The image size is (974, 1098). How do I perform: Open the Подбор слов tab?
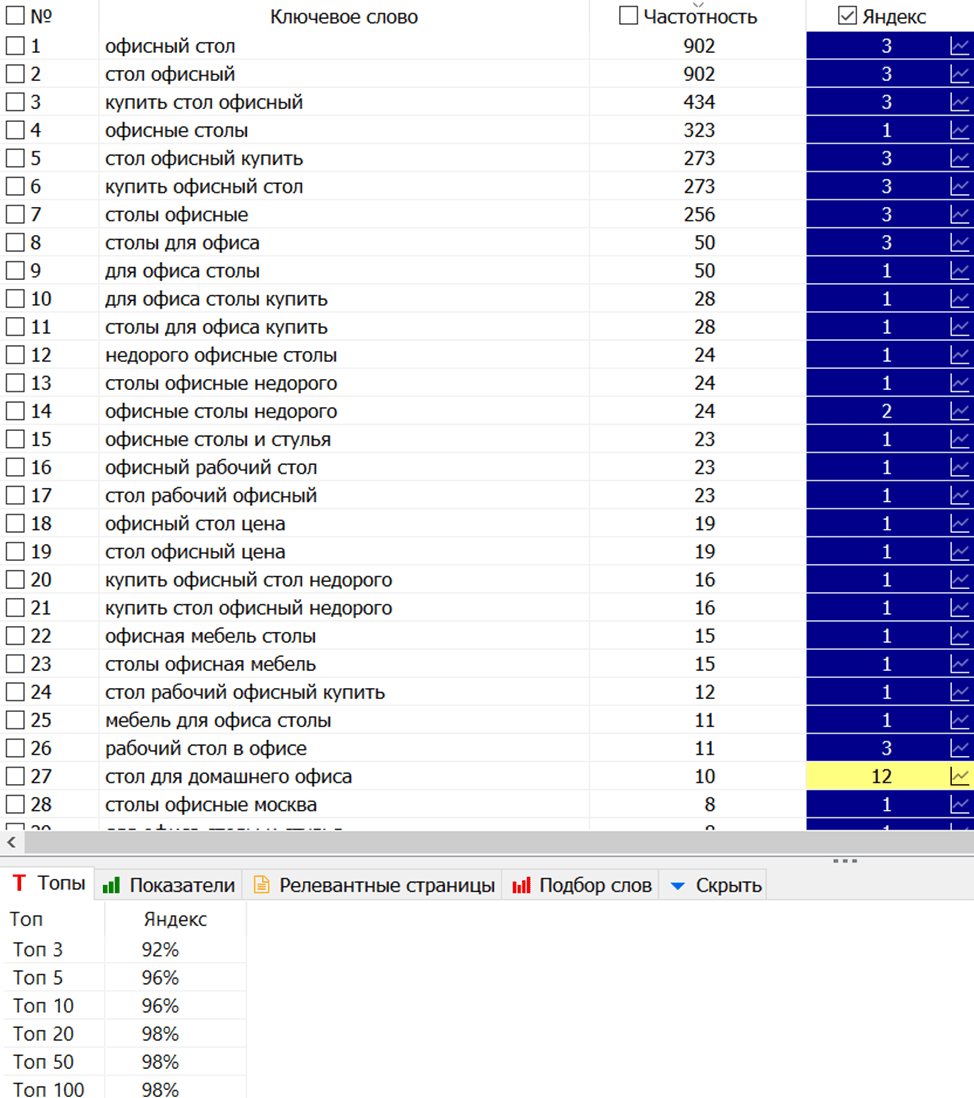[x=581, y=885]
